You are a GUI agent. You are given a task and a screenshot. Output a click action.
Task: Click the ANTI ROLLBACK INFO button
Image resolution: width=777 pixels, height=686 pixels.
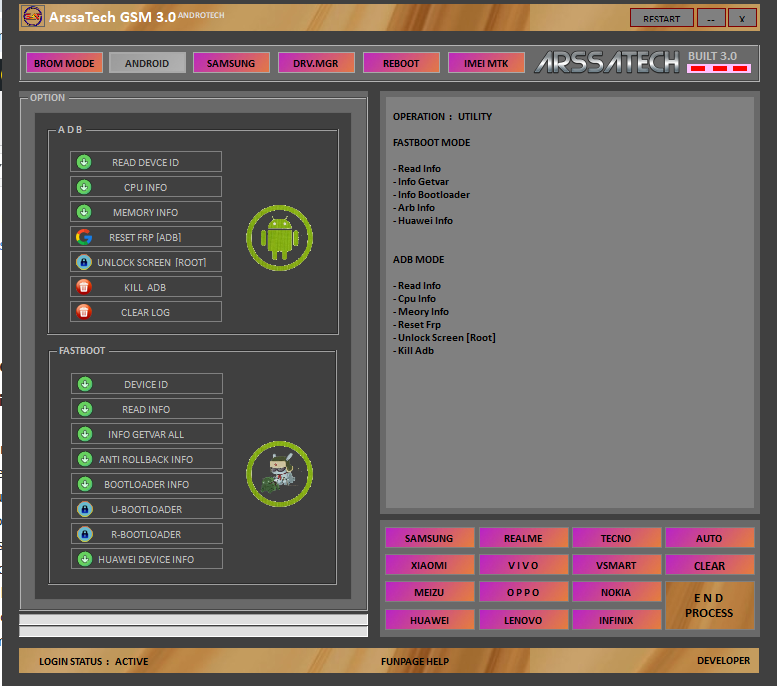point(147,459)
